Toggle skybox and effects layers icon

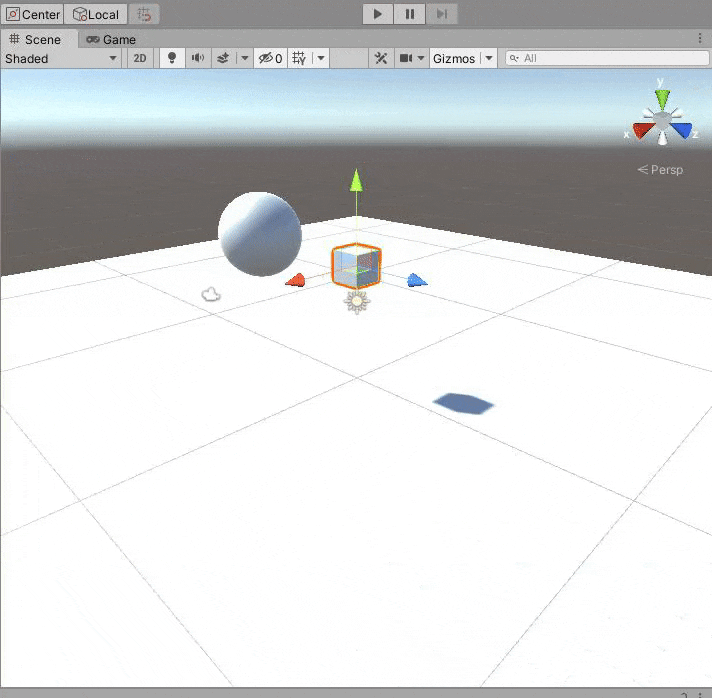click(223, 58)
